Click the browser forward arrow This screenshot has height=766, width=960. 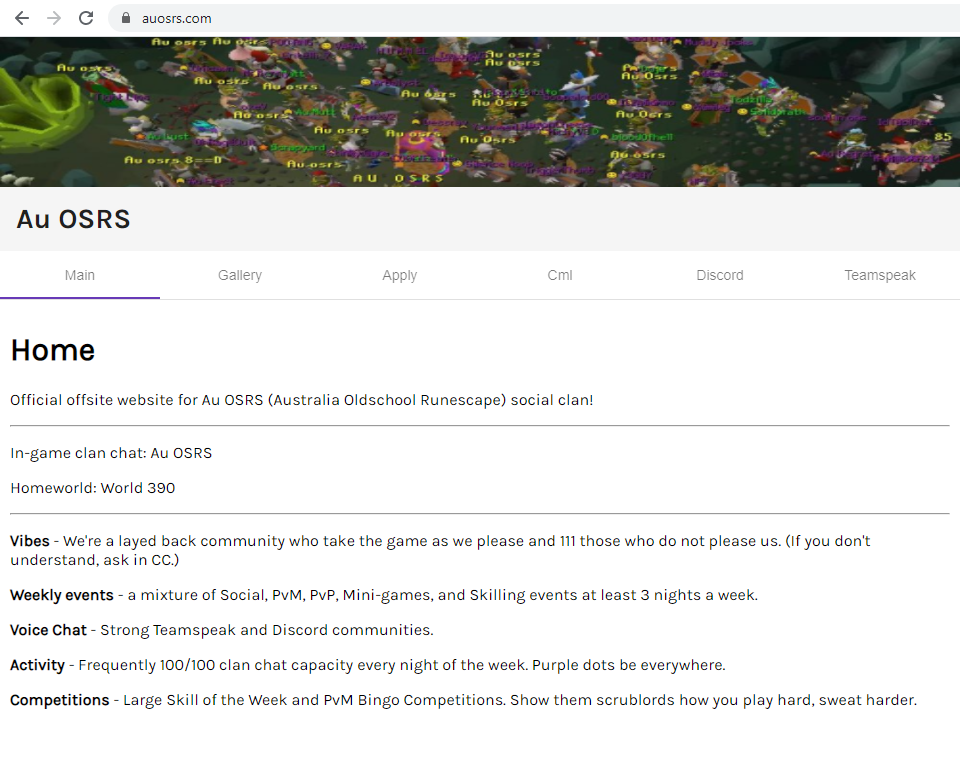(54, 18)
